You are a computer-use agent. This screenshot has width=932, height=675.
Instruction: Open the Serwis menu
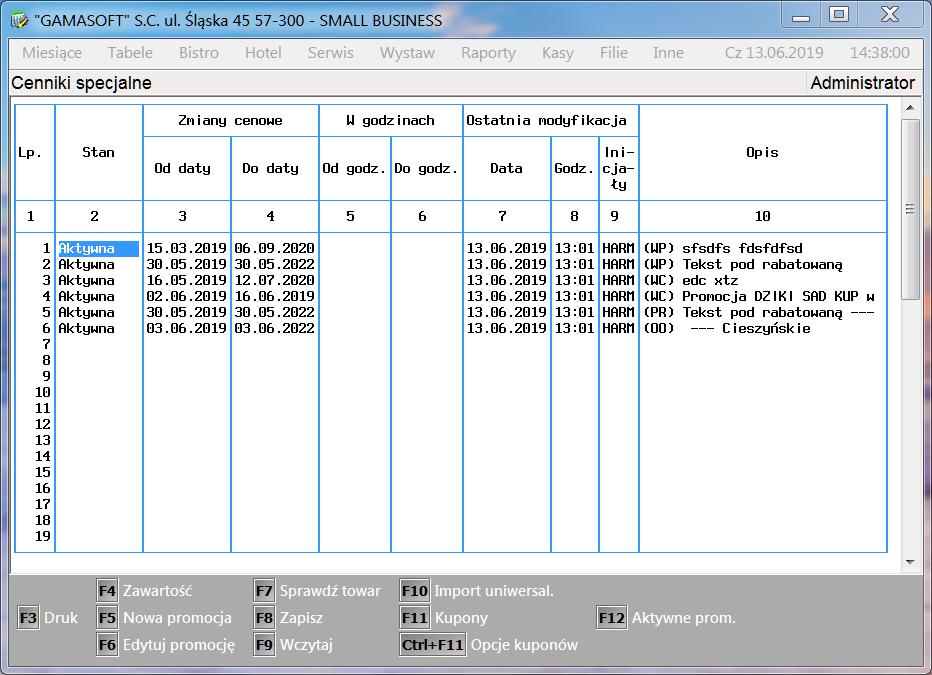pos(330,53)
